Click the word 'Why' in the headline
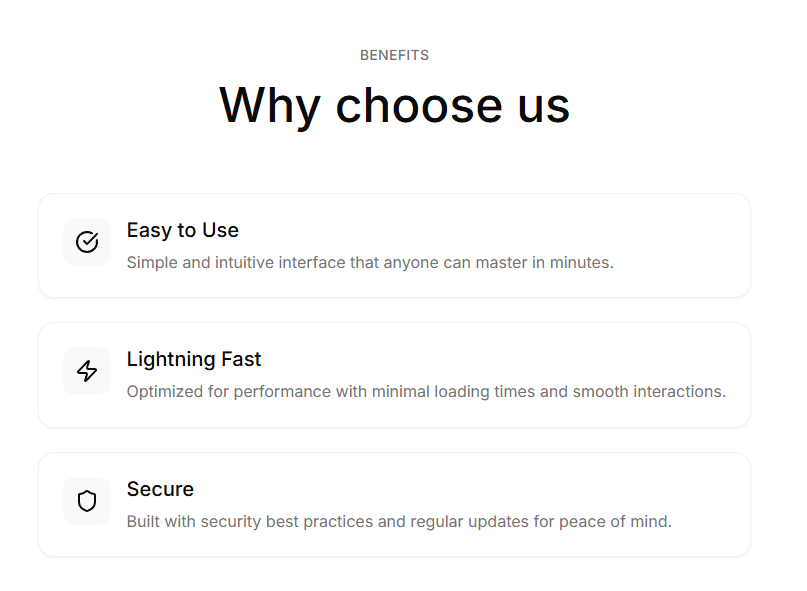This screenshot has height=591, width=807. tap(269, 105)
